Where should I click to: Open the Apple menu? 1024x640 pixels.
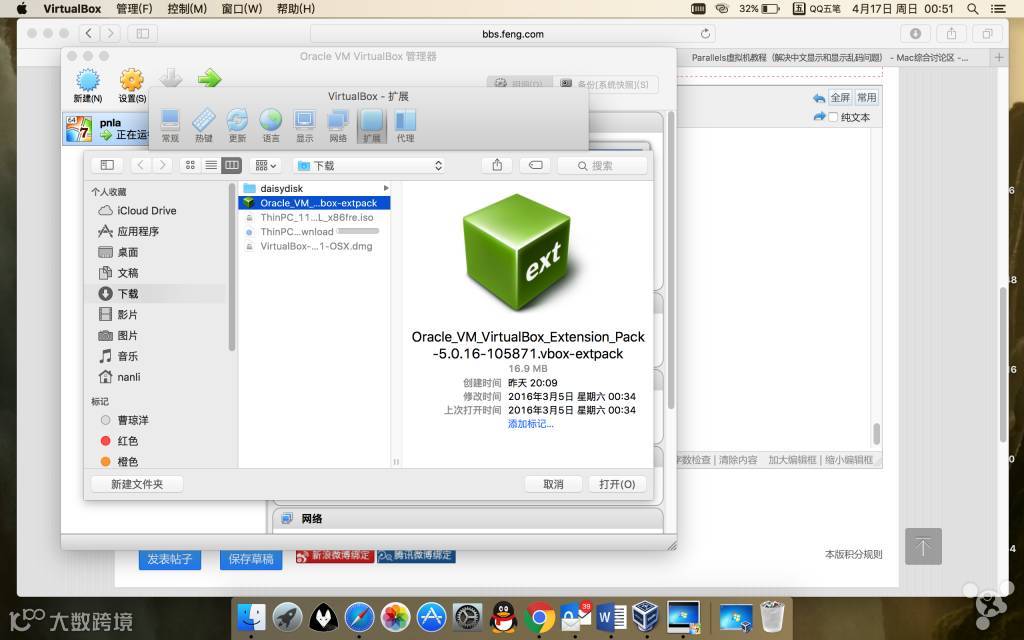22,8
